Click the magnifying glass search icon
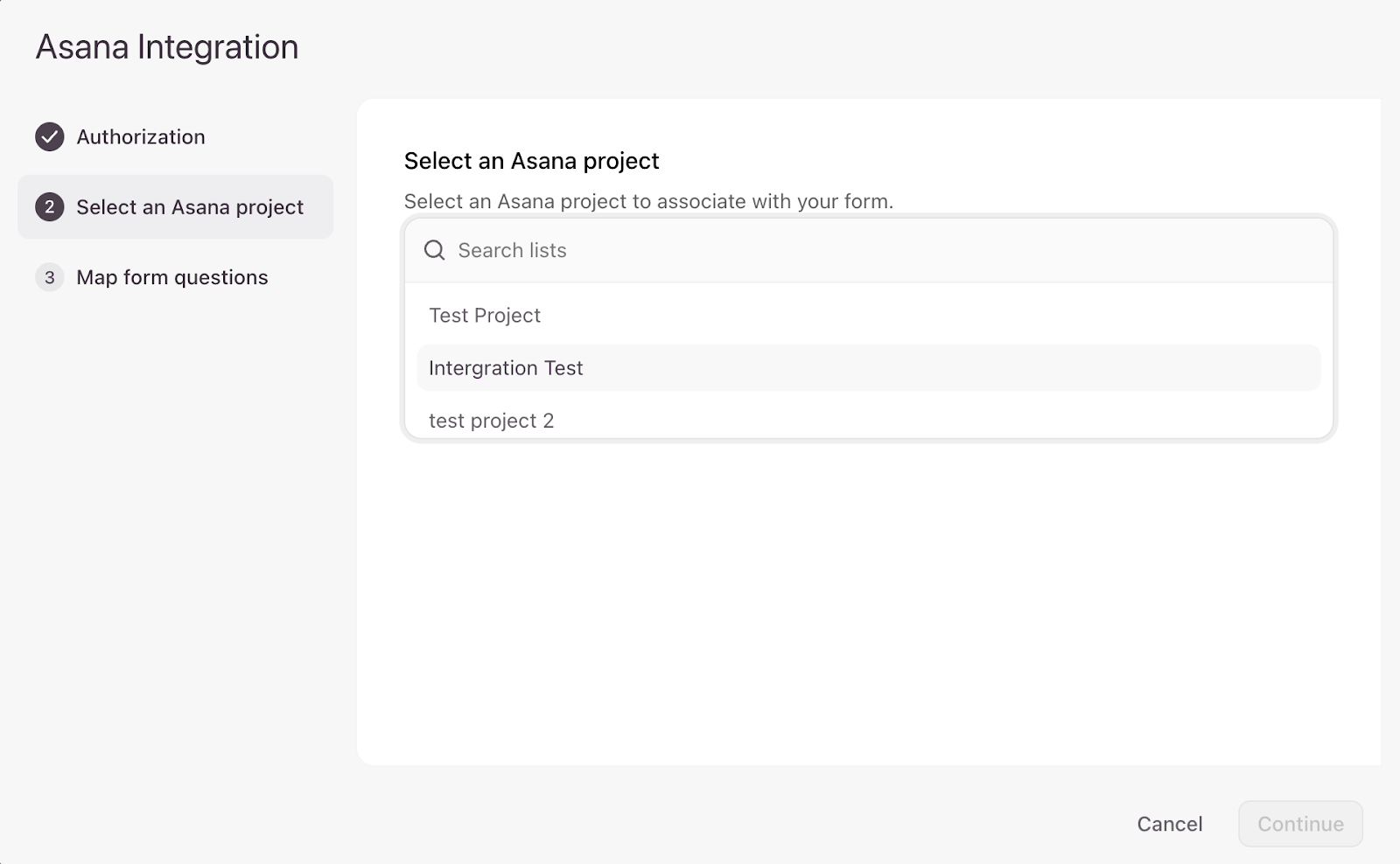This screenshot has height=864, width=1400. tap(435, 250)
